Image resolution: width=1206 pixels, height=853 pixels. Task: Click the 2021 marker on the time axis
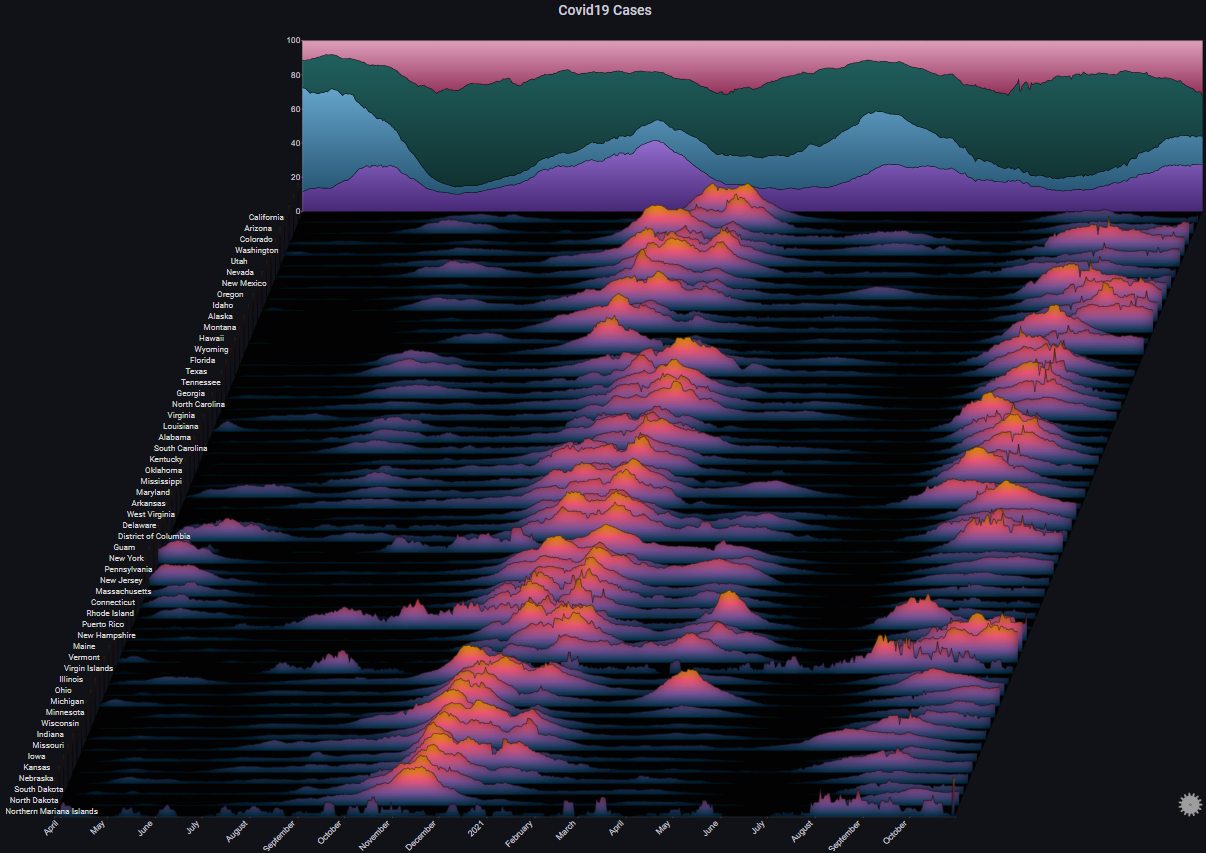pyautogui.click(x=476, y=828)
